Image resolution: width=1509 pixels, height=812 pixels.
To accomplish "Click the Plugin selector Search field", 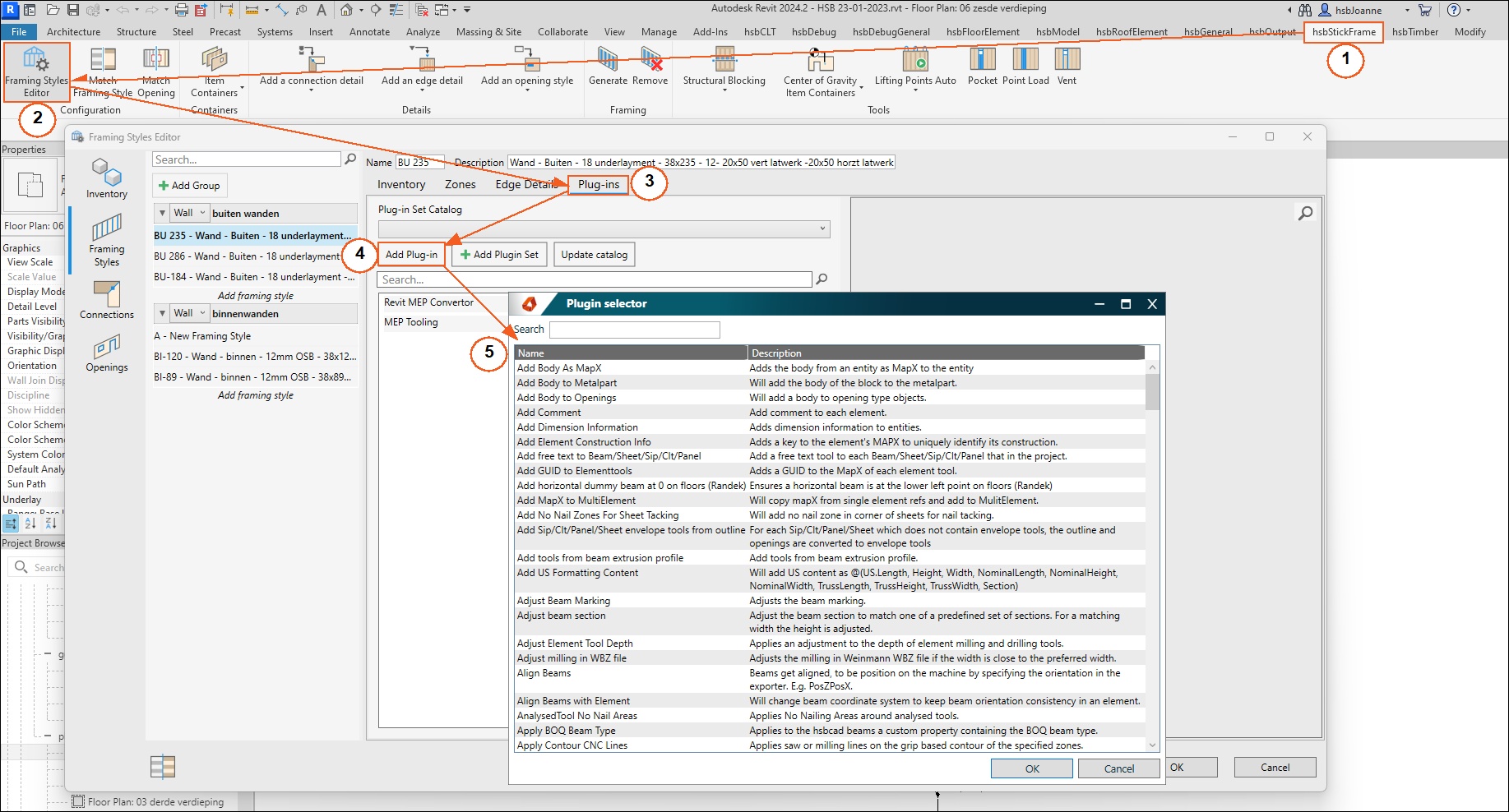I will [x=634, y=330].
